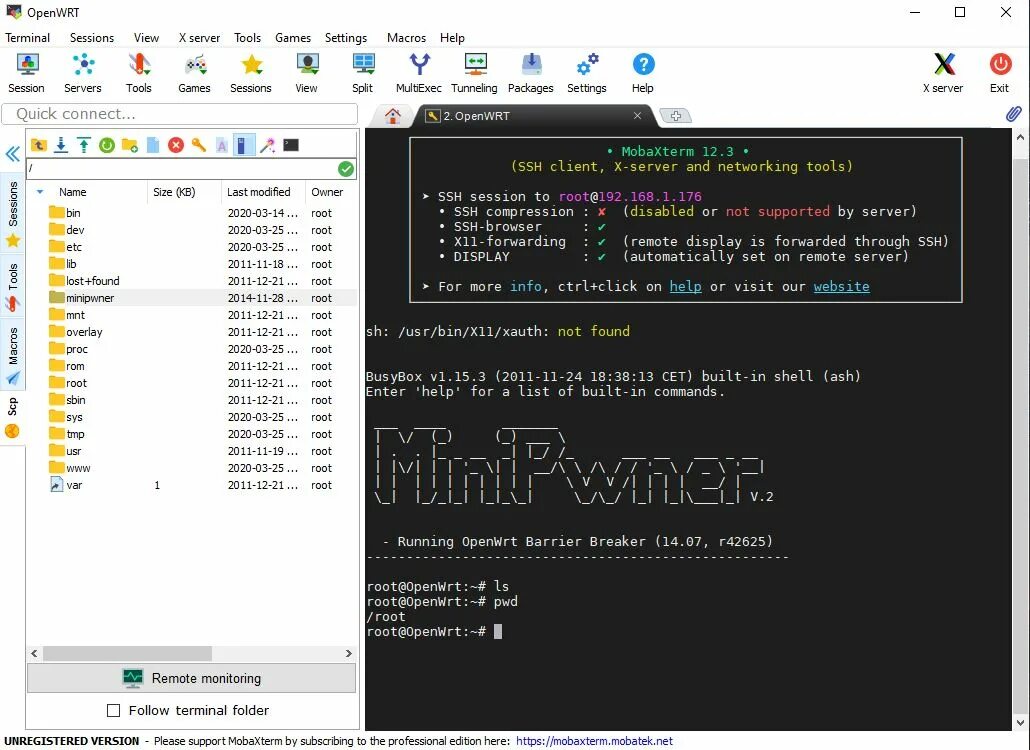Select the var symlink entry
This screenshot has height=750, width=1030.
pos(191,485)
